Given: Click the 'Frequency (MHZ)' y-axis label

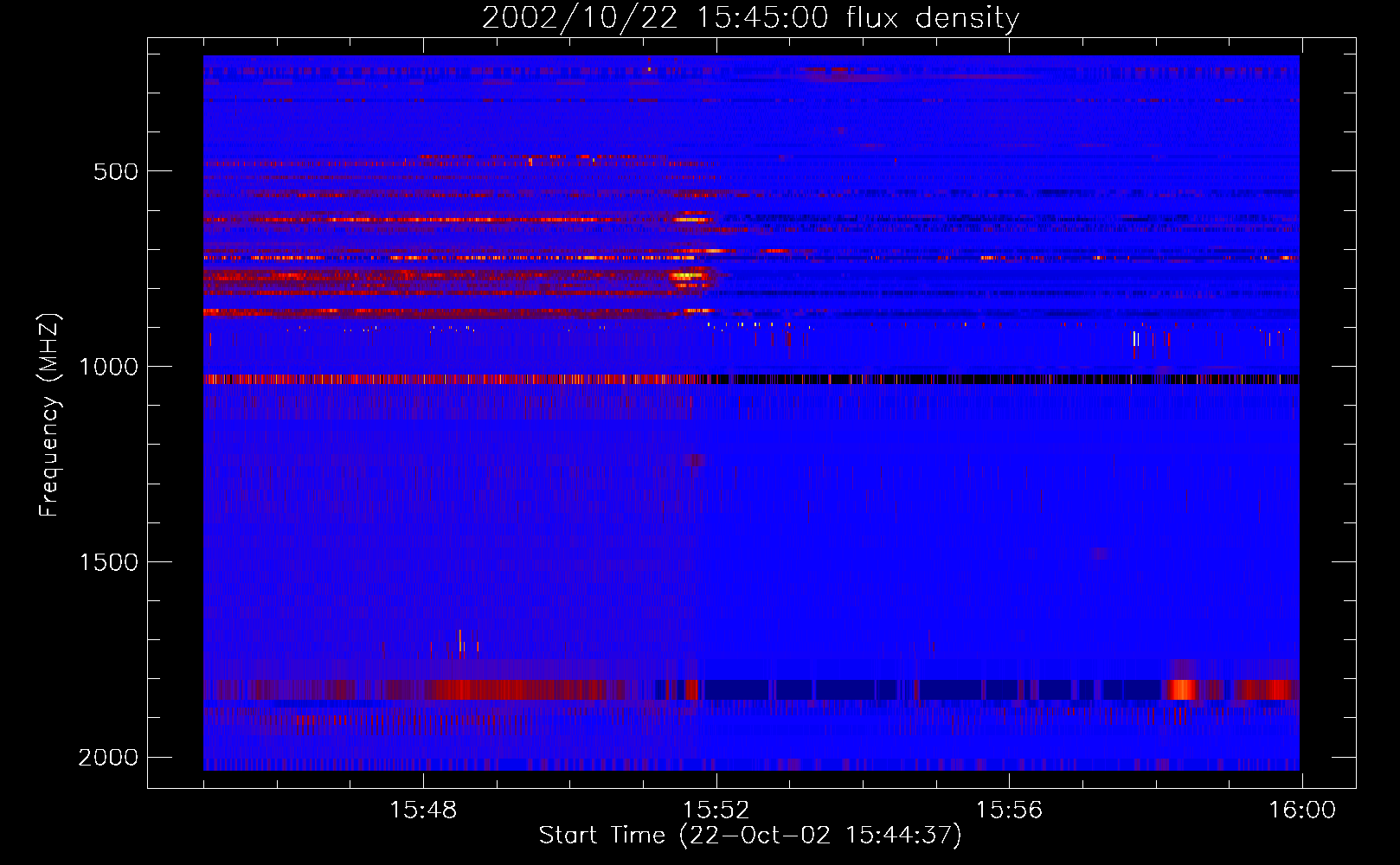Looking at the screenshot, I should pyautogui.click(x=49, y=416).
